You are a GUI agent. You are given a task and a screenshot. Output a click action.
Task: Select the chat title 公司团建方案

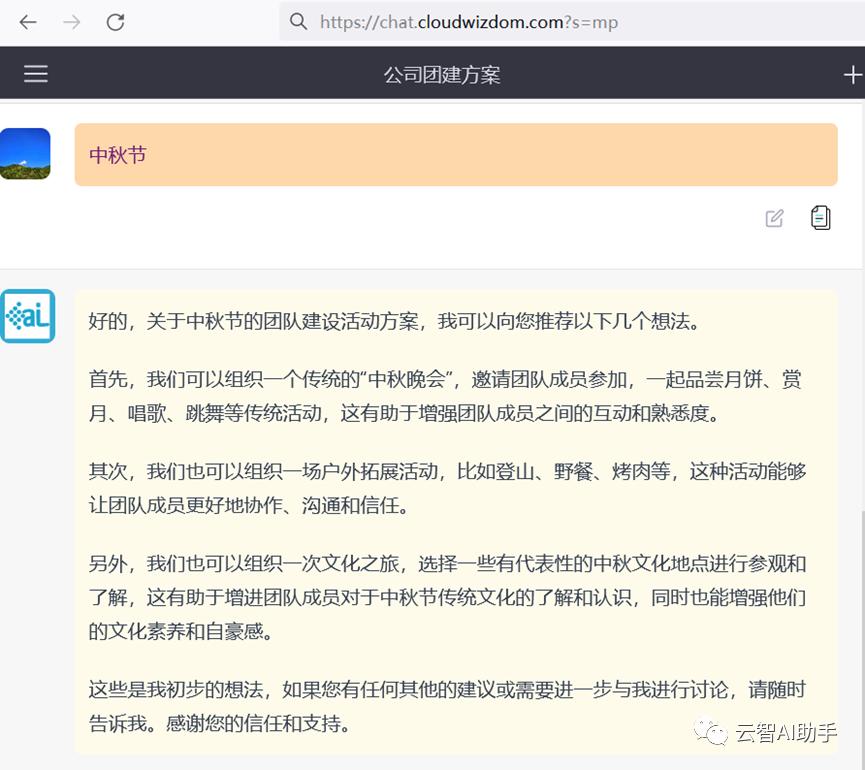tap(441, 73)
